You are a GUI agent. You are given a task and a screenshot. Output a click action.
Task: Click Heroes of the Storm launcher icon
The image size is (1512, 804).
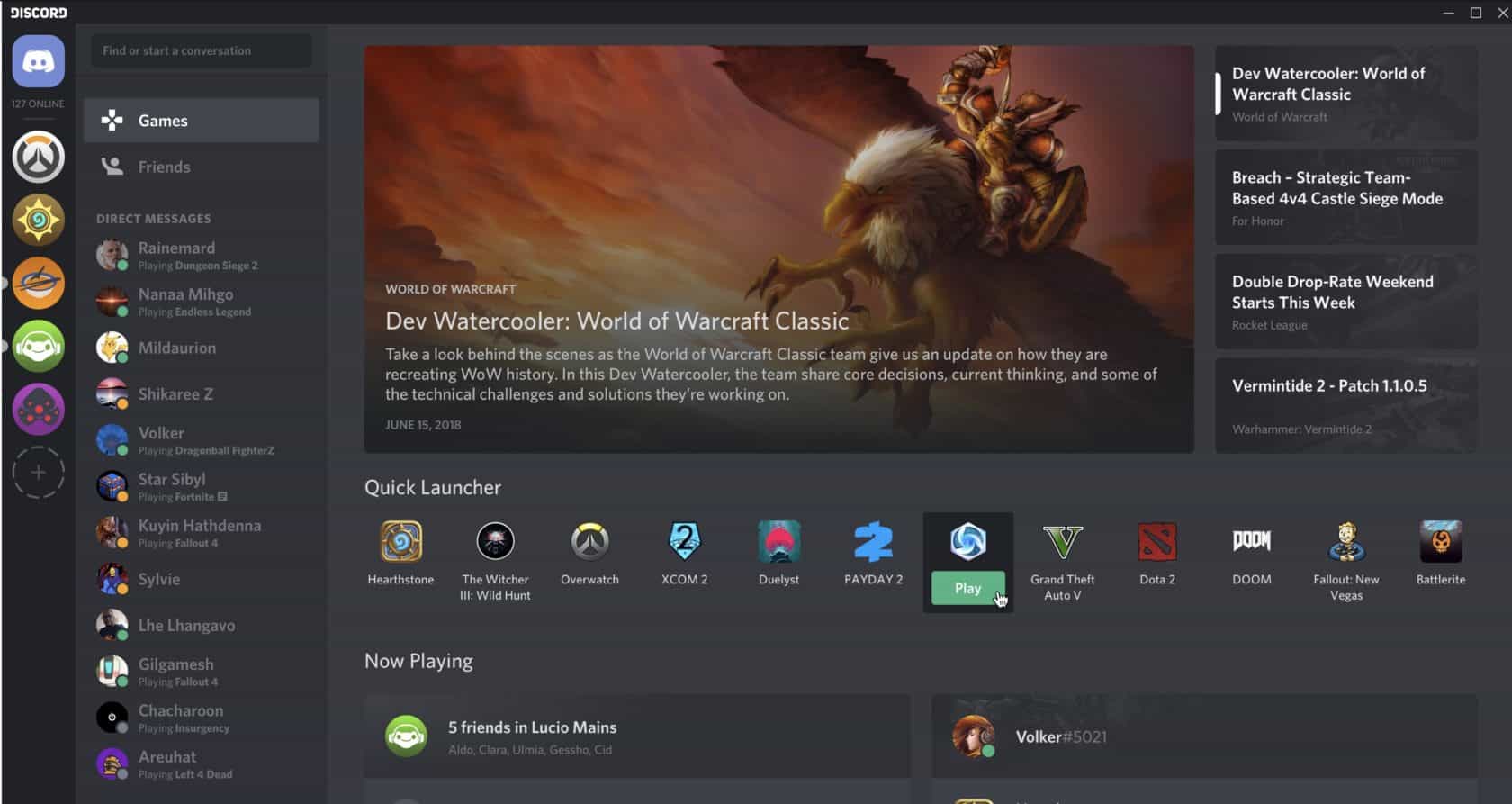pyautogui.click(x=968, y=541)
